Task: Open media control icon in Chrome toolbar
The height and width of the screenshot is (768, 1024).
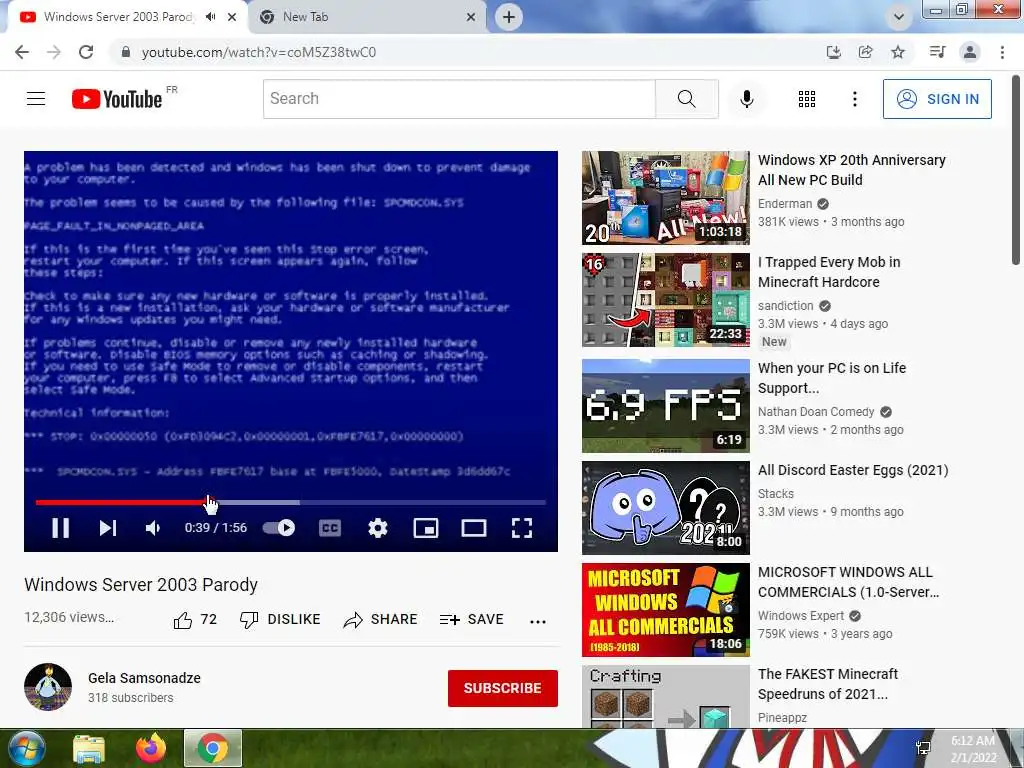Action: tap(937, 52)
